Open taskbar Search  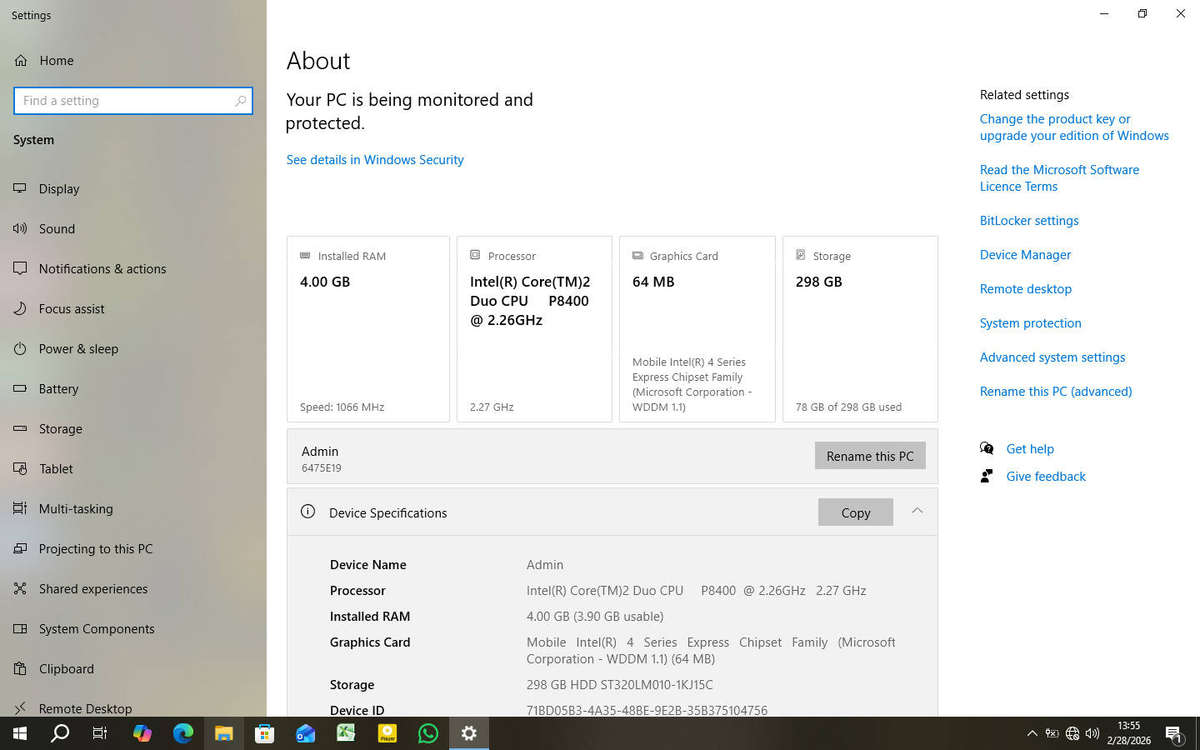coord(60,733)
